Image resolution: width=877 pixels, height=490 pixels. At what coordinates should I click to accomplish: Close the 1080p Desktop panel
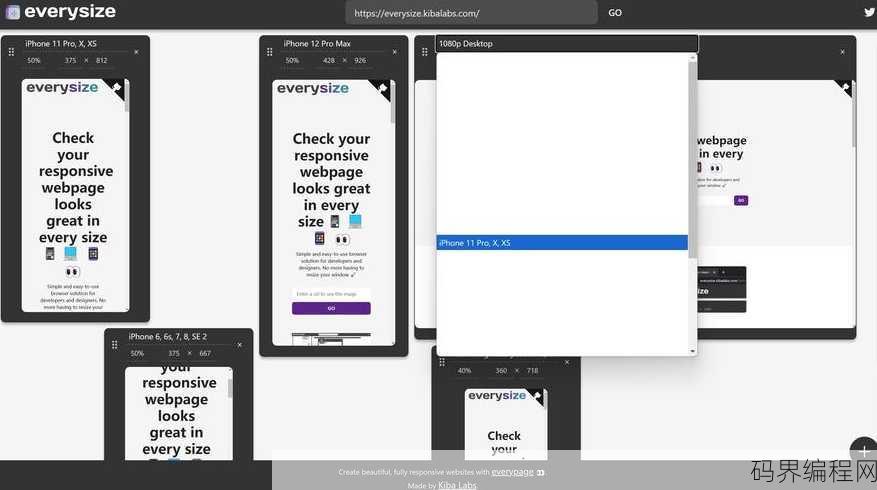(842, 52)
